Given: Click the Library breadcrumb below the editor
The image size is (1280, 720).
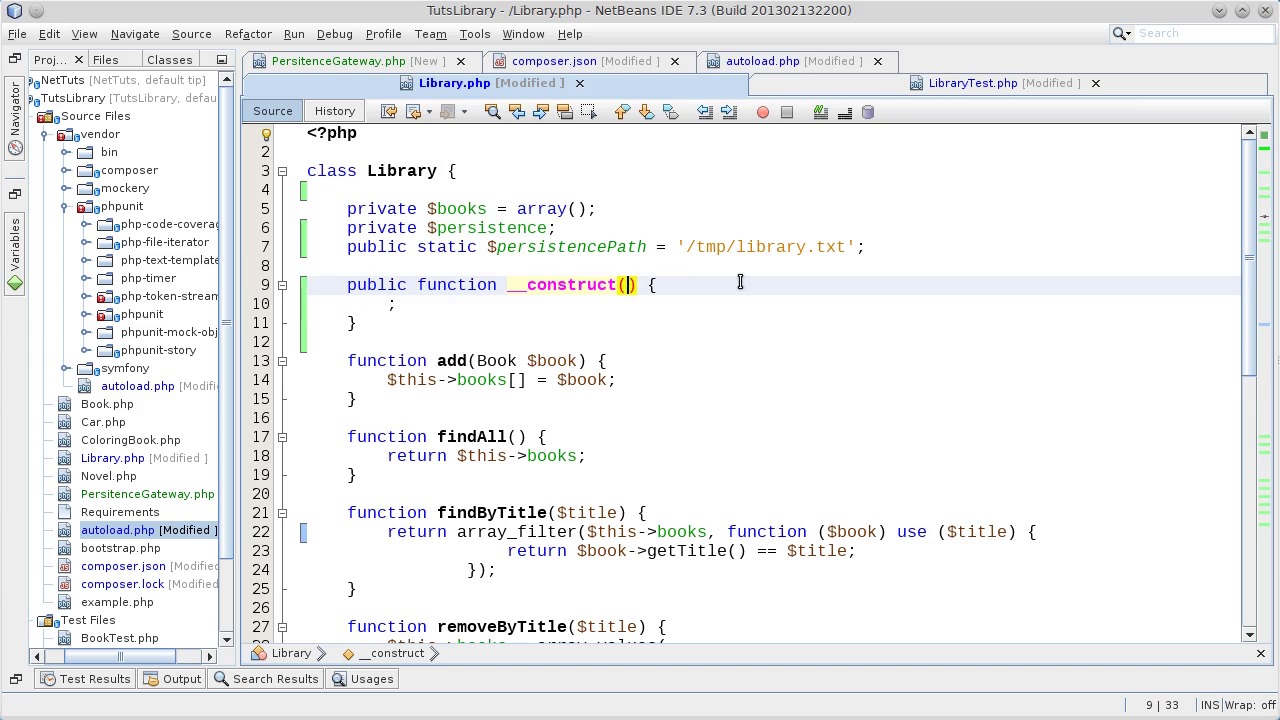Looking at the screenshot, I should [291, 653].
